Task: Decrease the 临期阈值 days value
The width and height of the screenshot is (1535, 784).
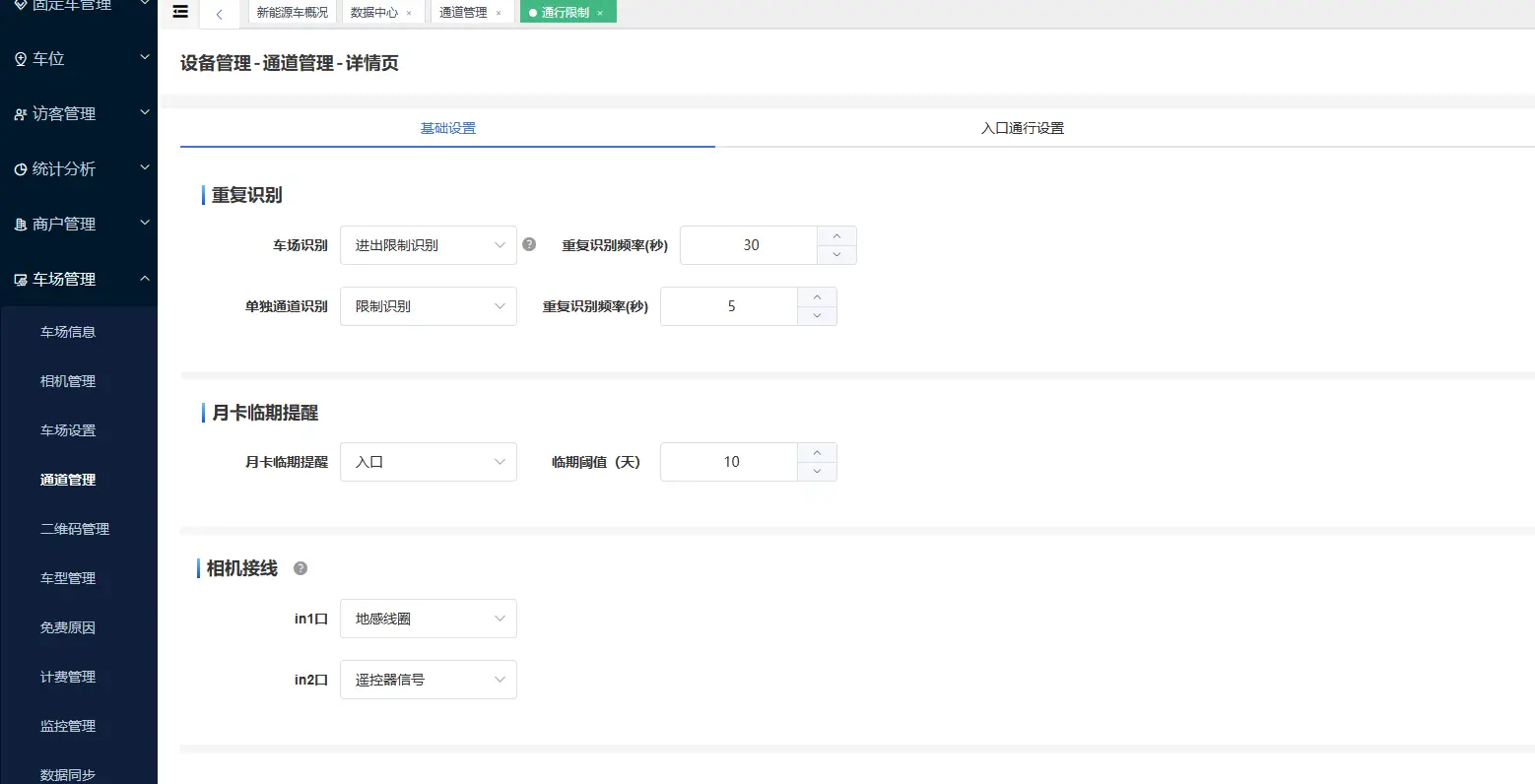Action: click(x=817, y=472)
